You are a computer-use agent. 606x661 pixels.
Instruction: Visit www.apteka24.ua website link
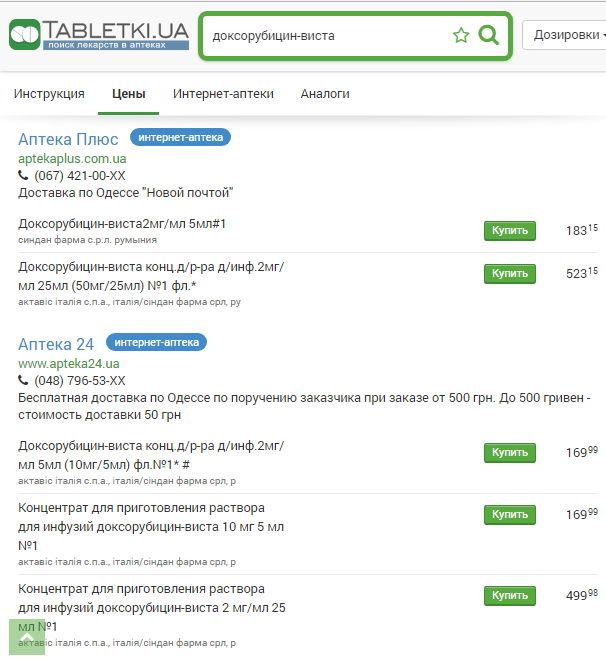tap(68, 363)
